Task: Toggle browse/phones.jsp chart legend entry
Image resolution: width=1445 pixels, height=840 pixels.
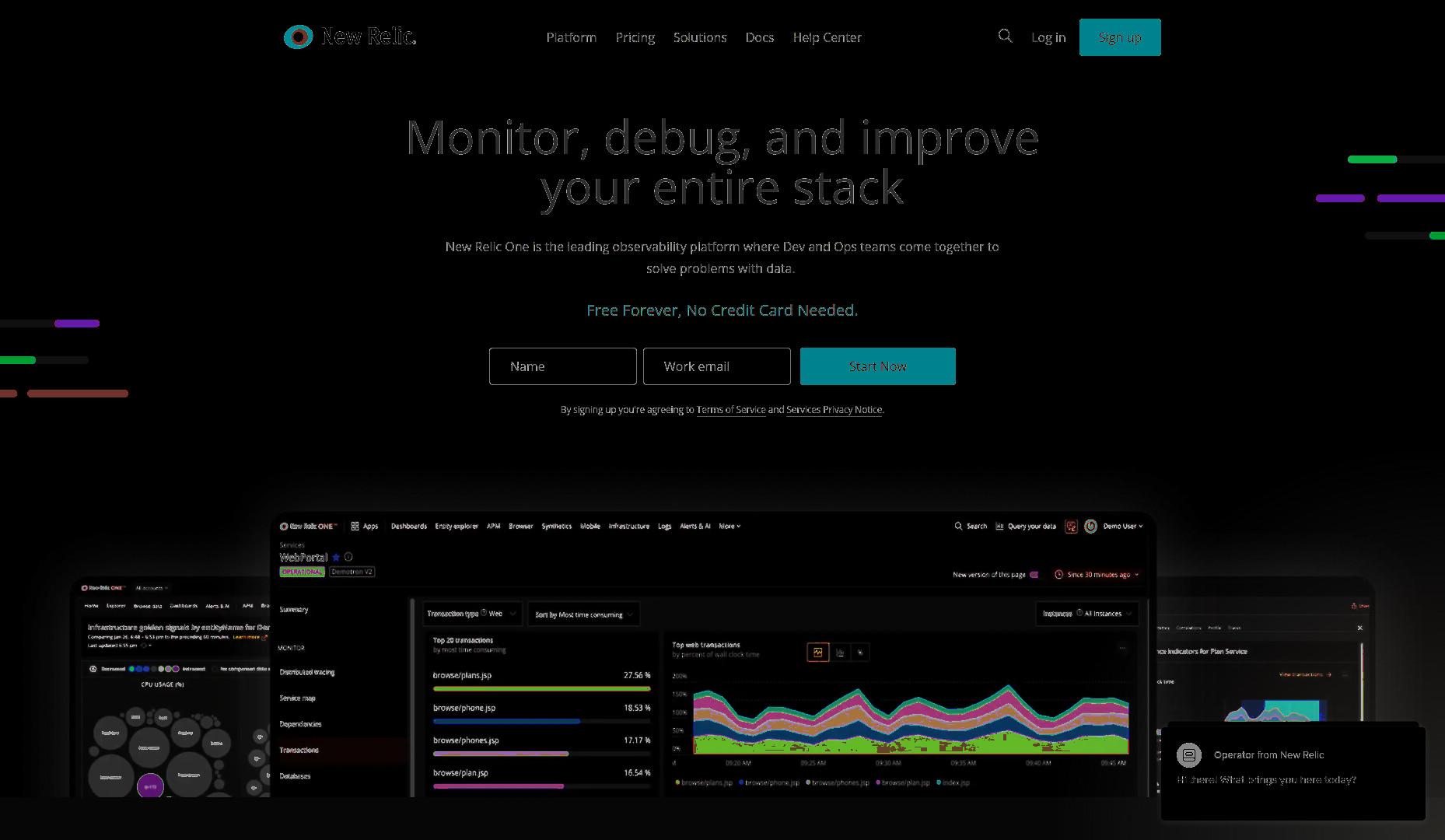Action: click(x=838, y=782)
